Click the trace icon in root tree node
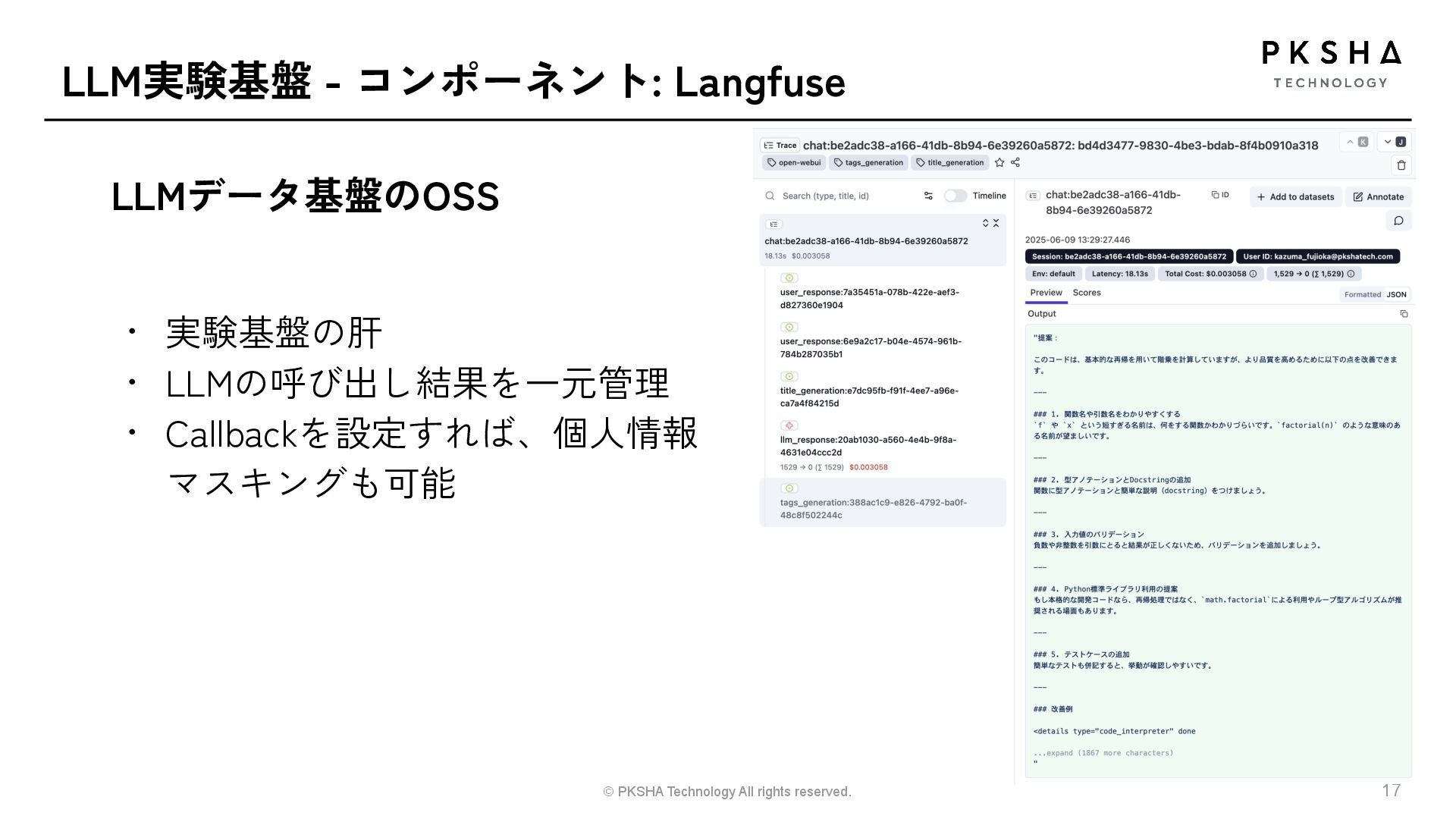 773,224
